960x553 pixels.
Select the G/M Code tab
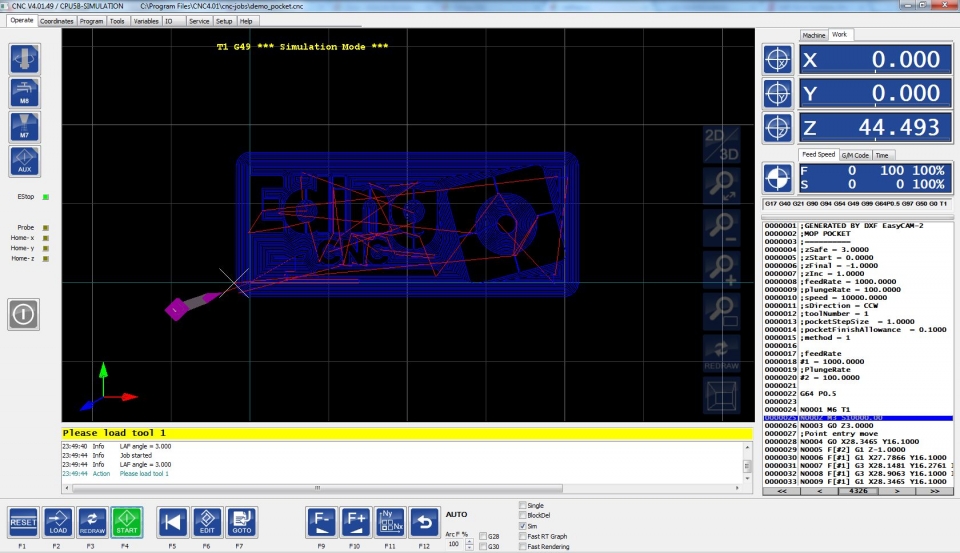click(855, 155)
